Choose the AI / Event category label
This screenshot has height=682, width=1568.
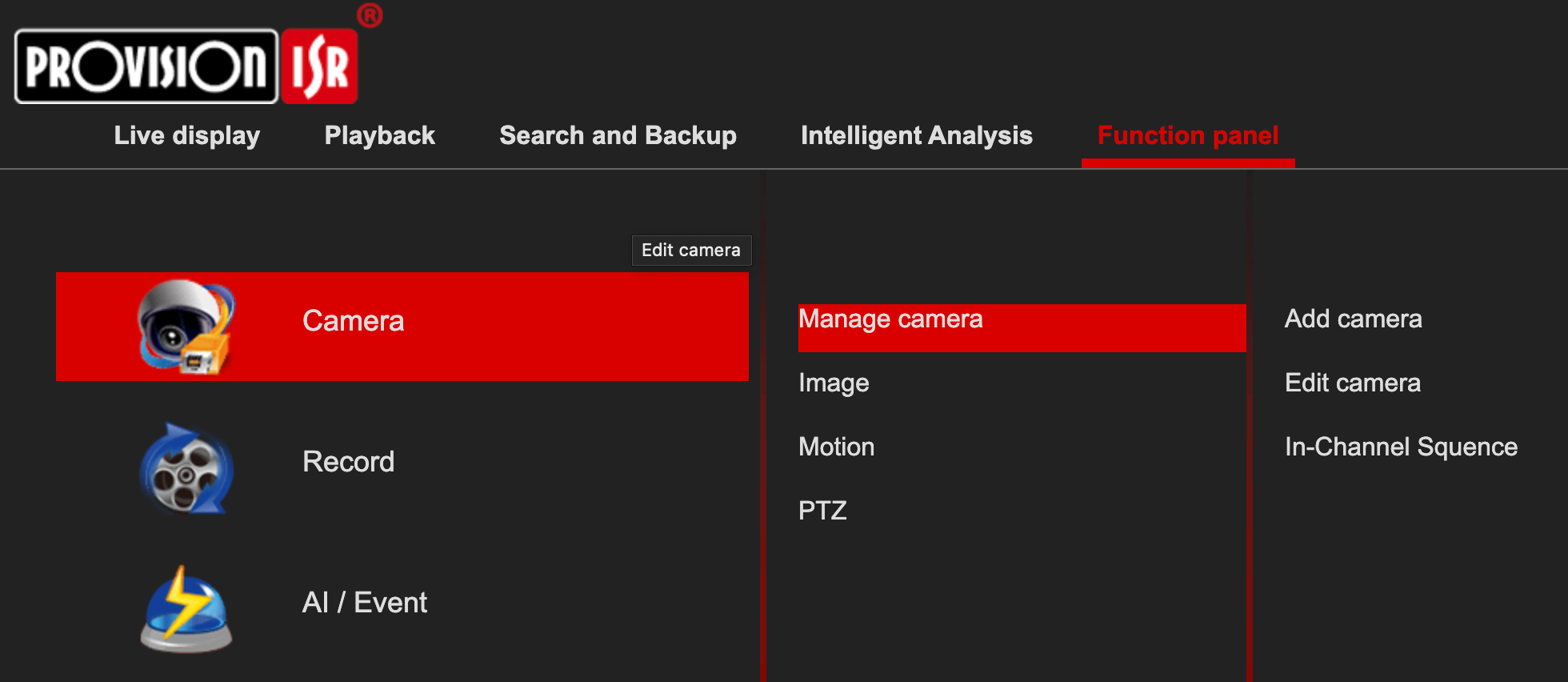[364, 603]
